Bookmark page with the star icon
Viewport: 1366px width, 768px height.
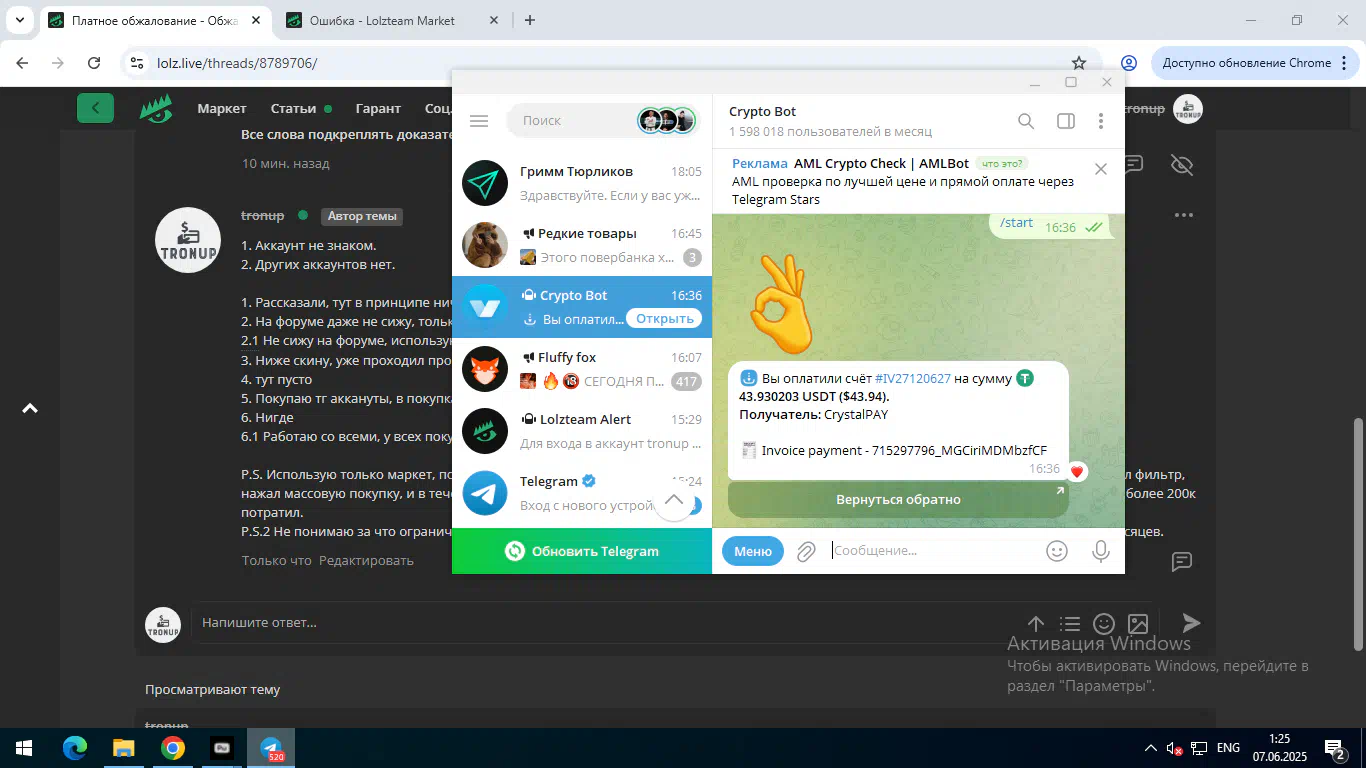click(1079, 62)
